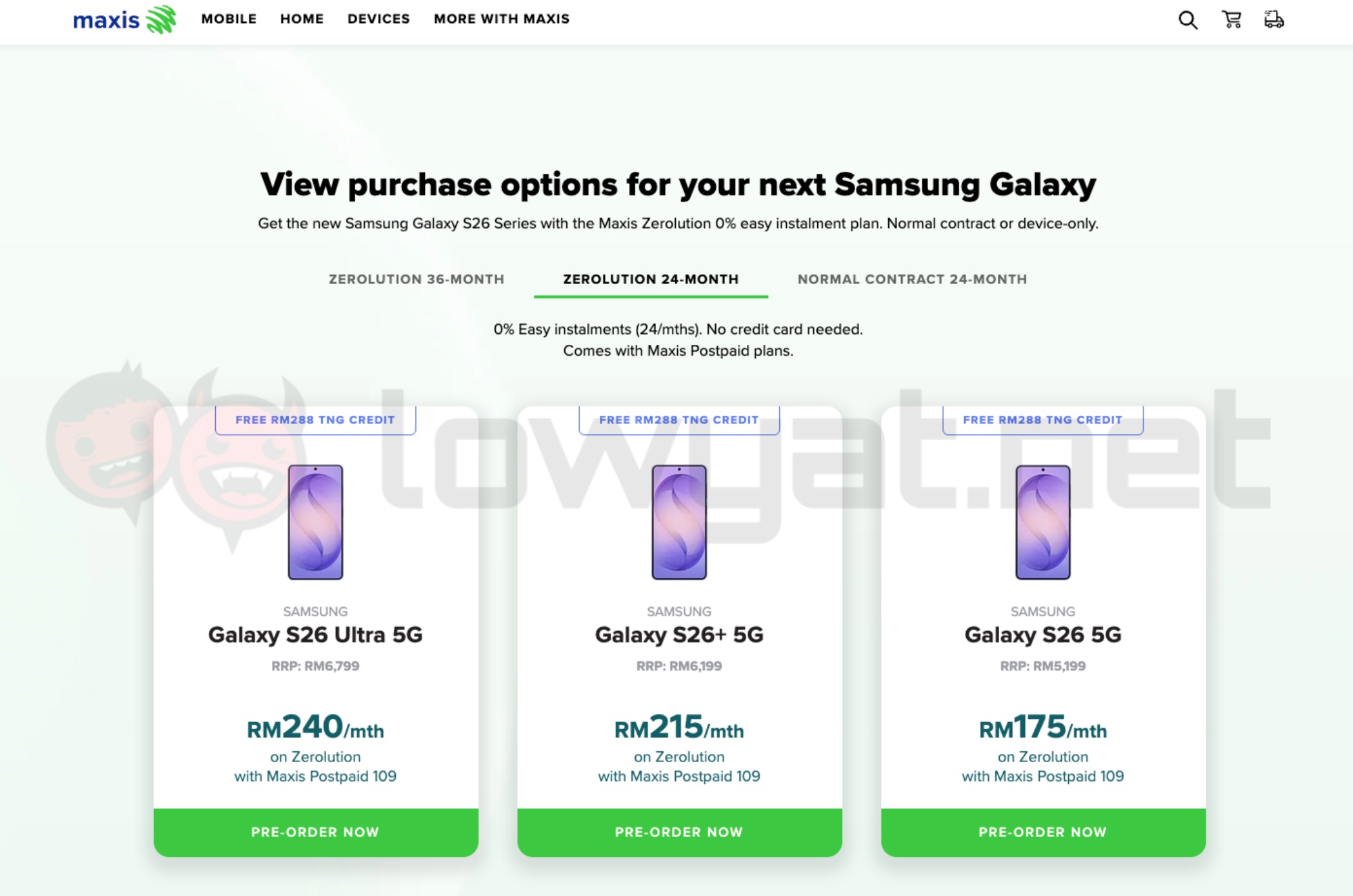1353x896 pixels.
Task: Open the More With Maxis menu
Action: pyautogui.click(x=502, y=19)
